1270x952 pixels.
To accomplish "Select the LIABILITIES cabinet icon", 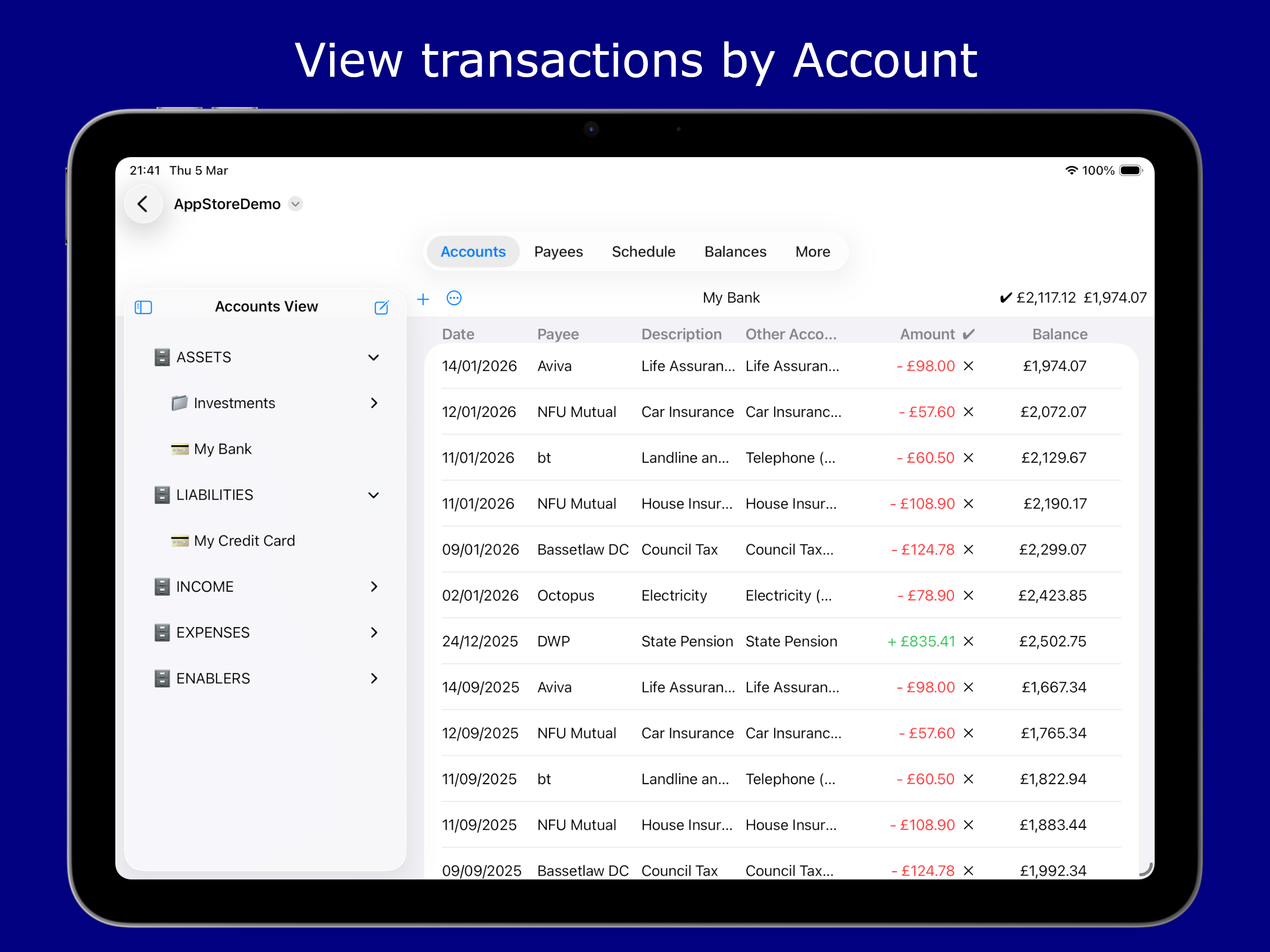I will click(162, 495).
